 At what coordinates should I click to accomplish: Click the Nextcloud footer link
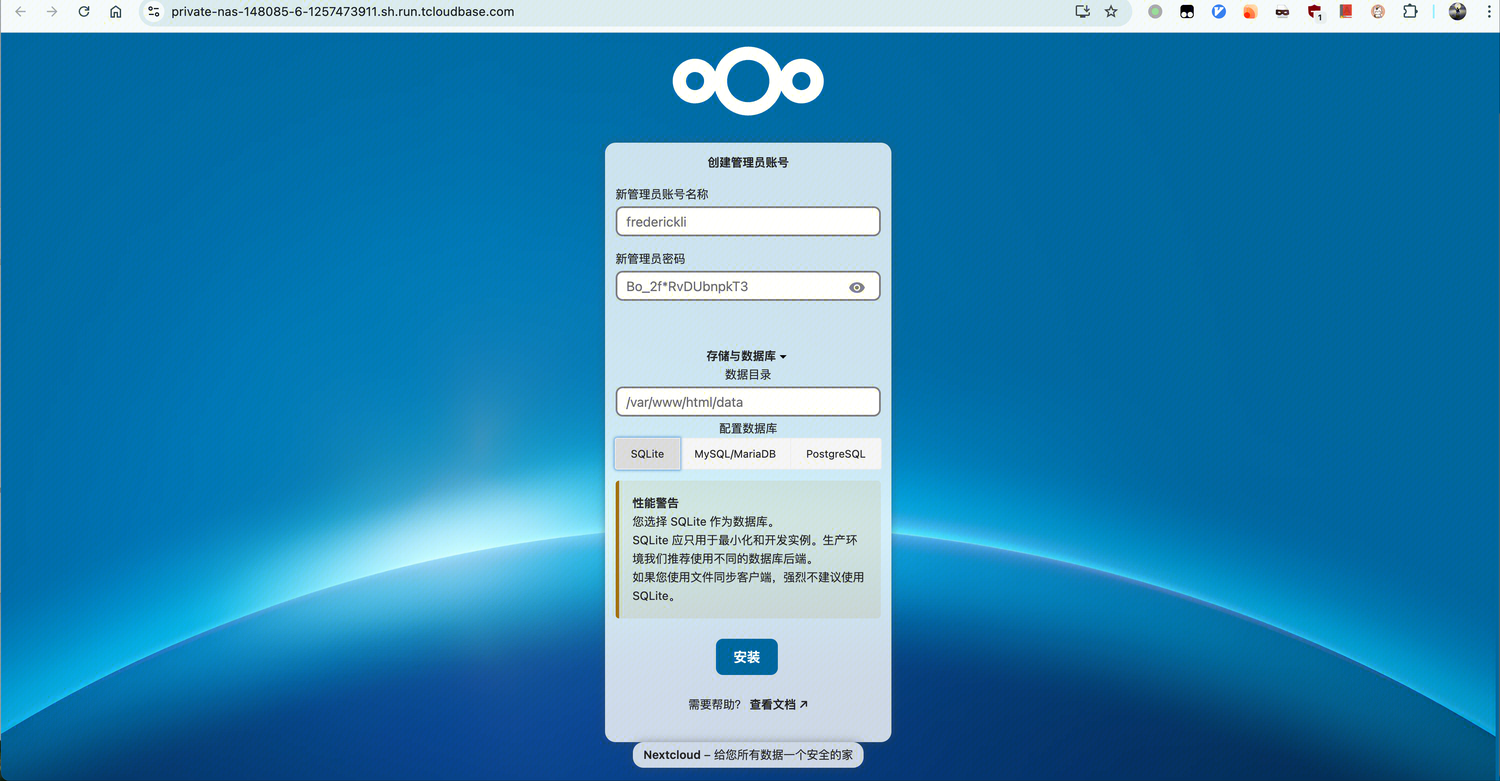click(x=671, y=755)
